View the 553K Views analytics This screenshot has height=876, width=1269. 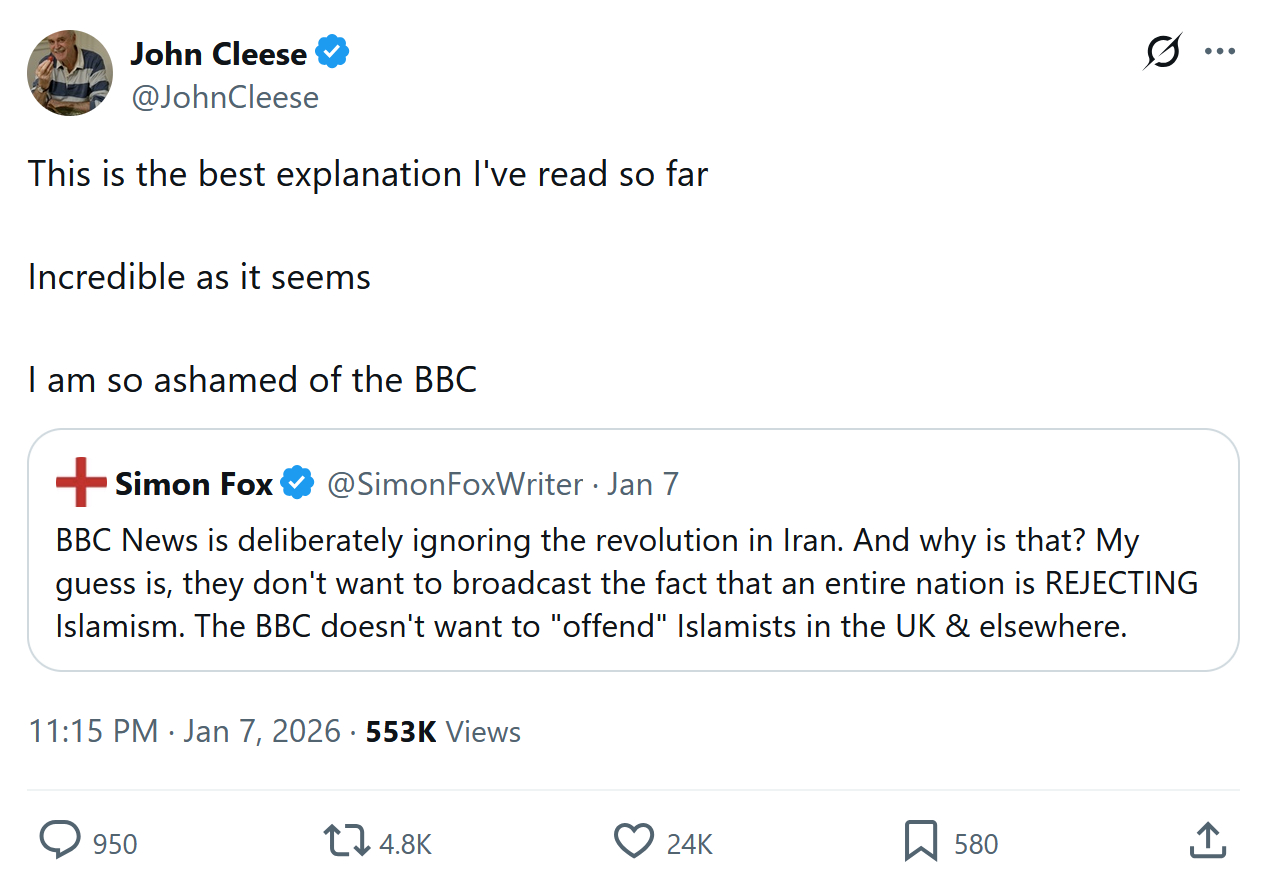[x=443, y=731]
